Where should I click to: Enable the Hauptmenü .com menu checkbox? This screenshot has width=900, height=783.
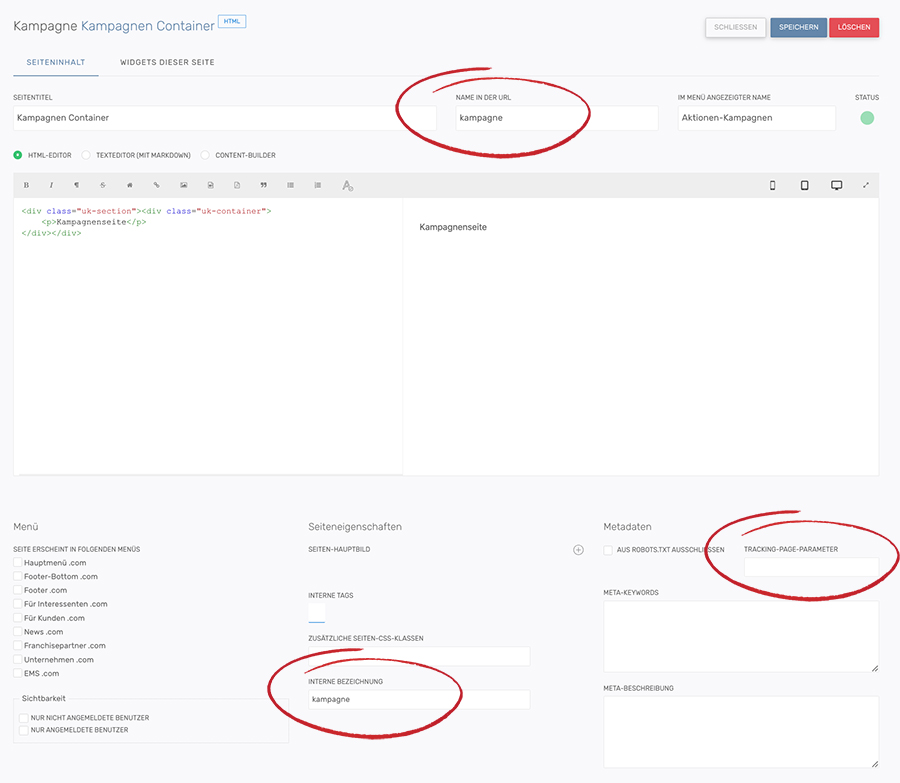pos(18,563)
